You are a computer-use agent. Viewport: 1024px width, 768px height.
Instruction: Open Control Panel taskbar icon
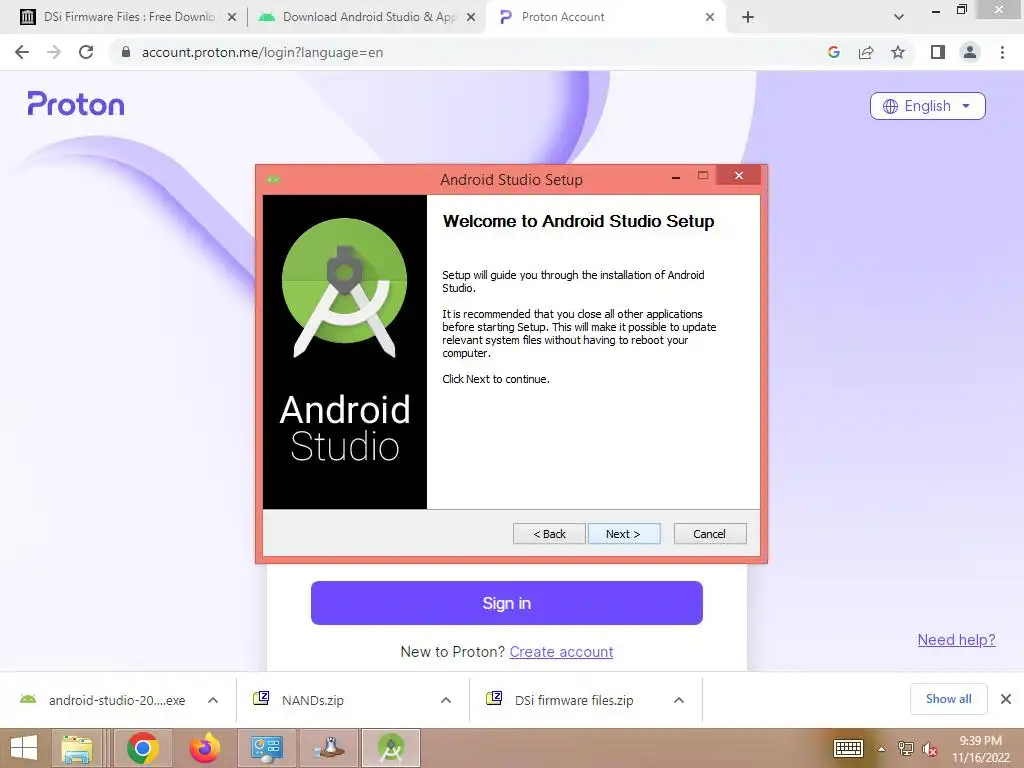(267, 748)
